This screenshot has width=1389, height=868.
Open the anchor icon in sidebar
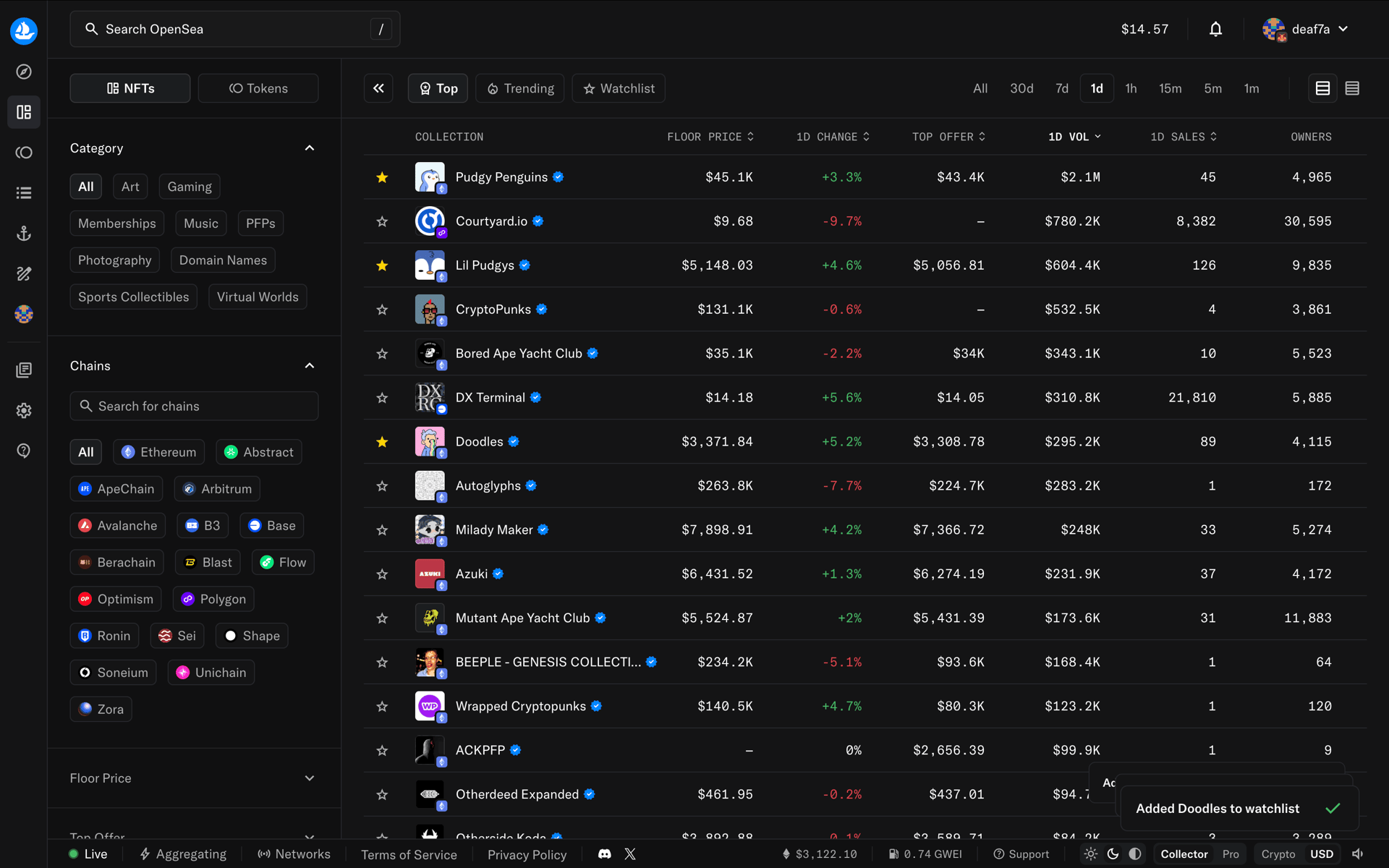tap(24, 234)
